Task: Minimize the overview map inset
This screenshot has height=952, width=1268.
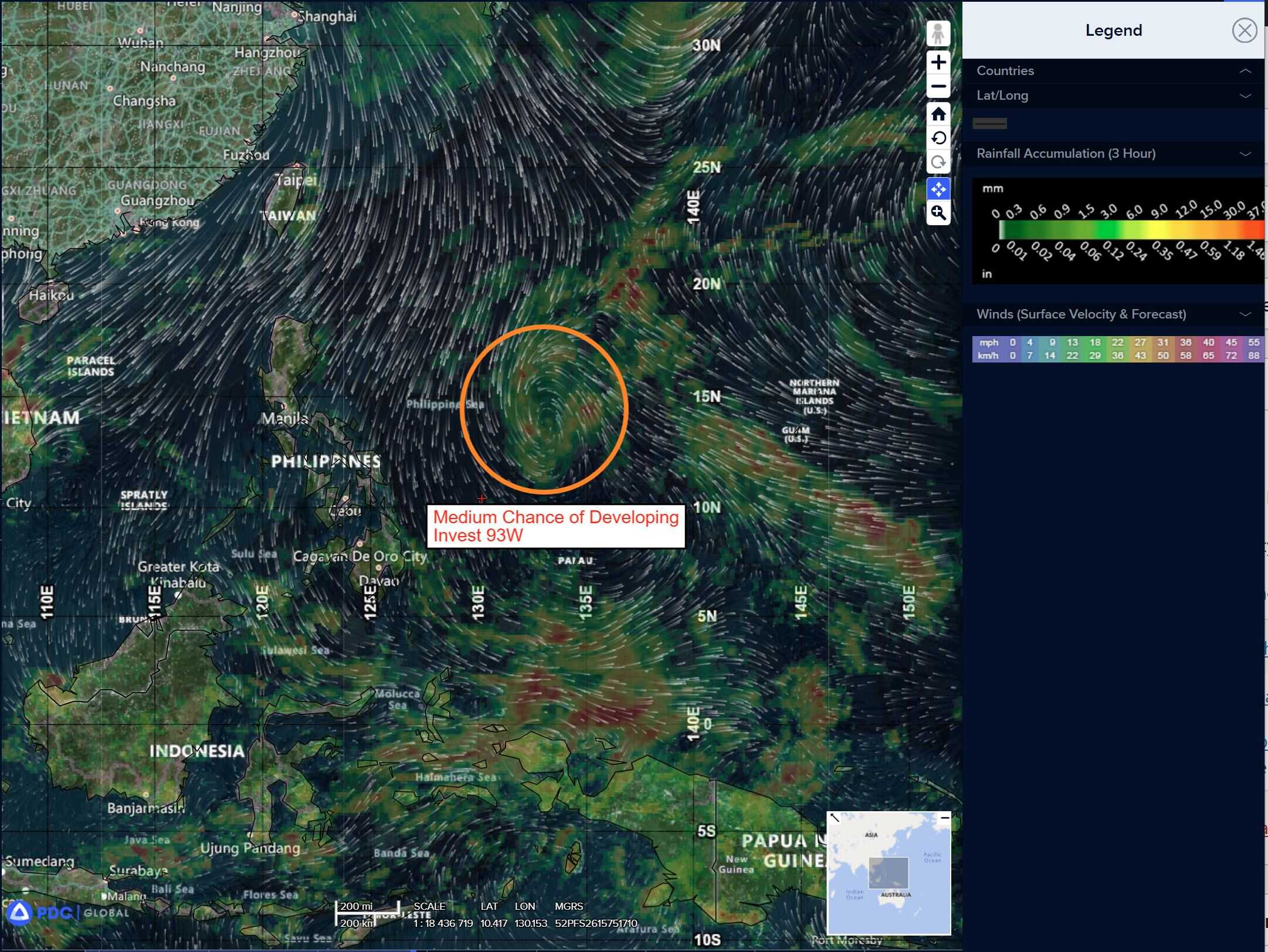Action: click(x=944, y=817)
